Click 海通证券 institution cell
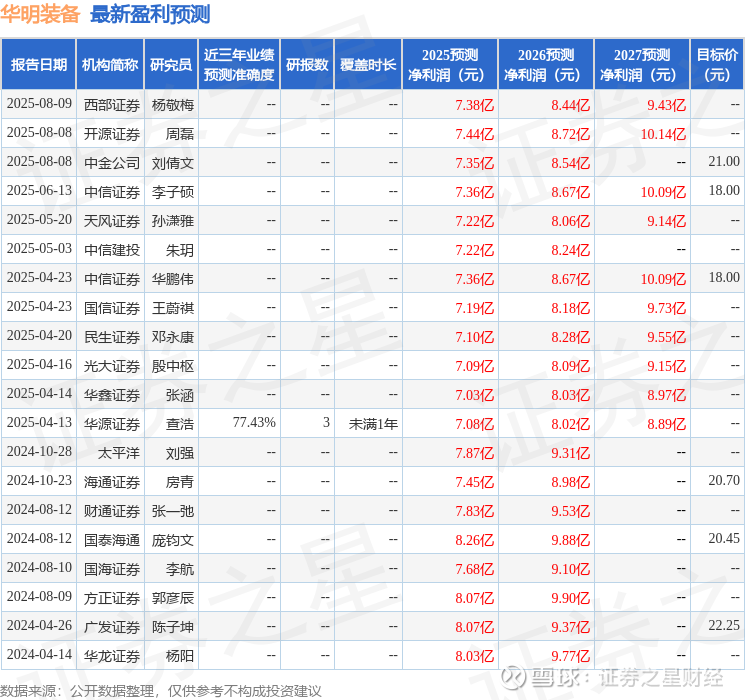 (x=112, y=482)
